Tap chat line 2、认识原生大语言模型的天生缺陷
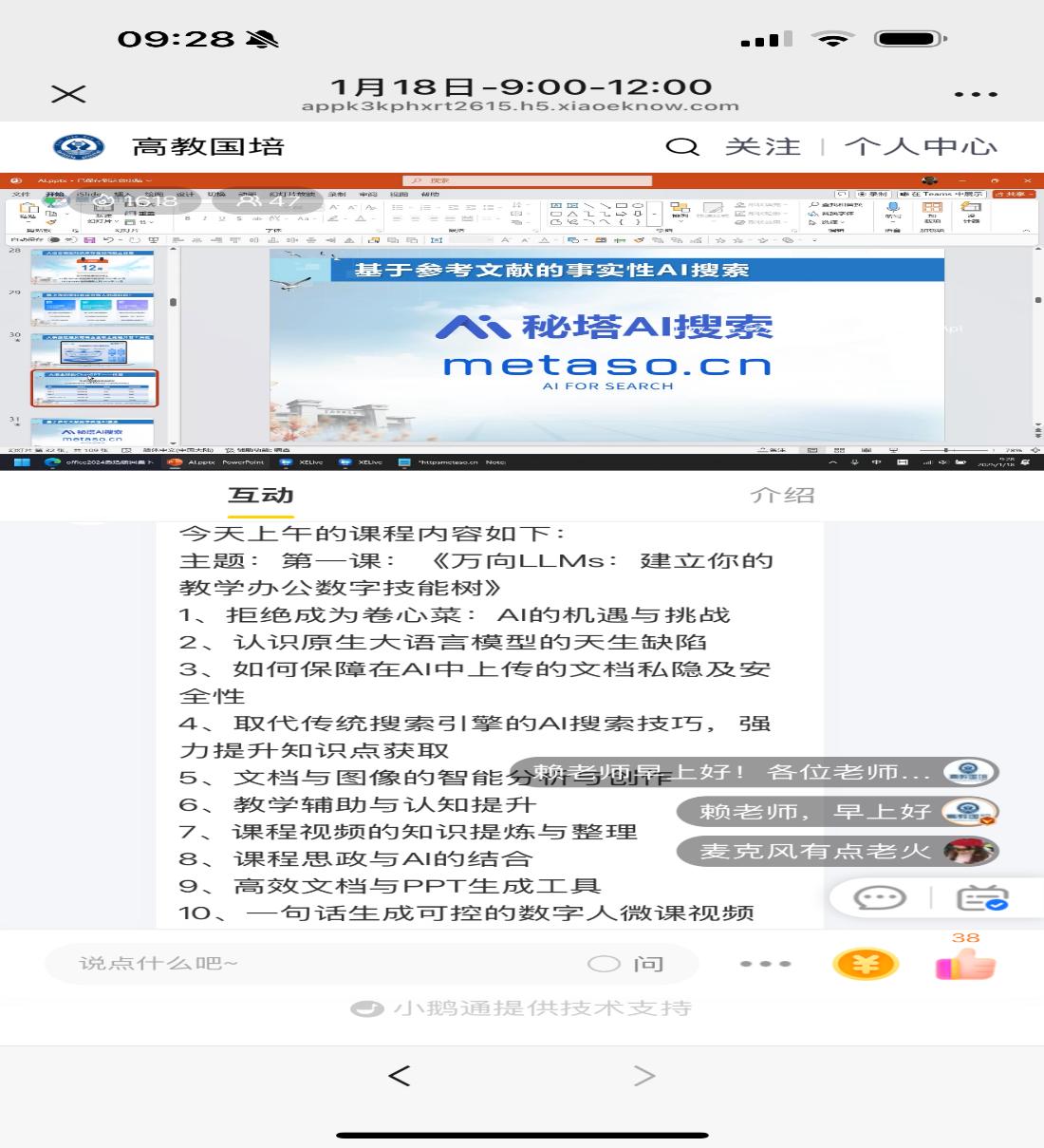Screen dimensions: 1044x1148 coord(443,642)
